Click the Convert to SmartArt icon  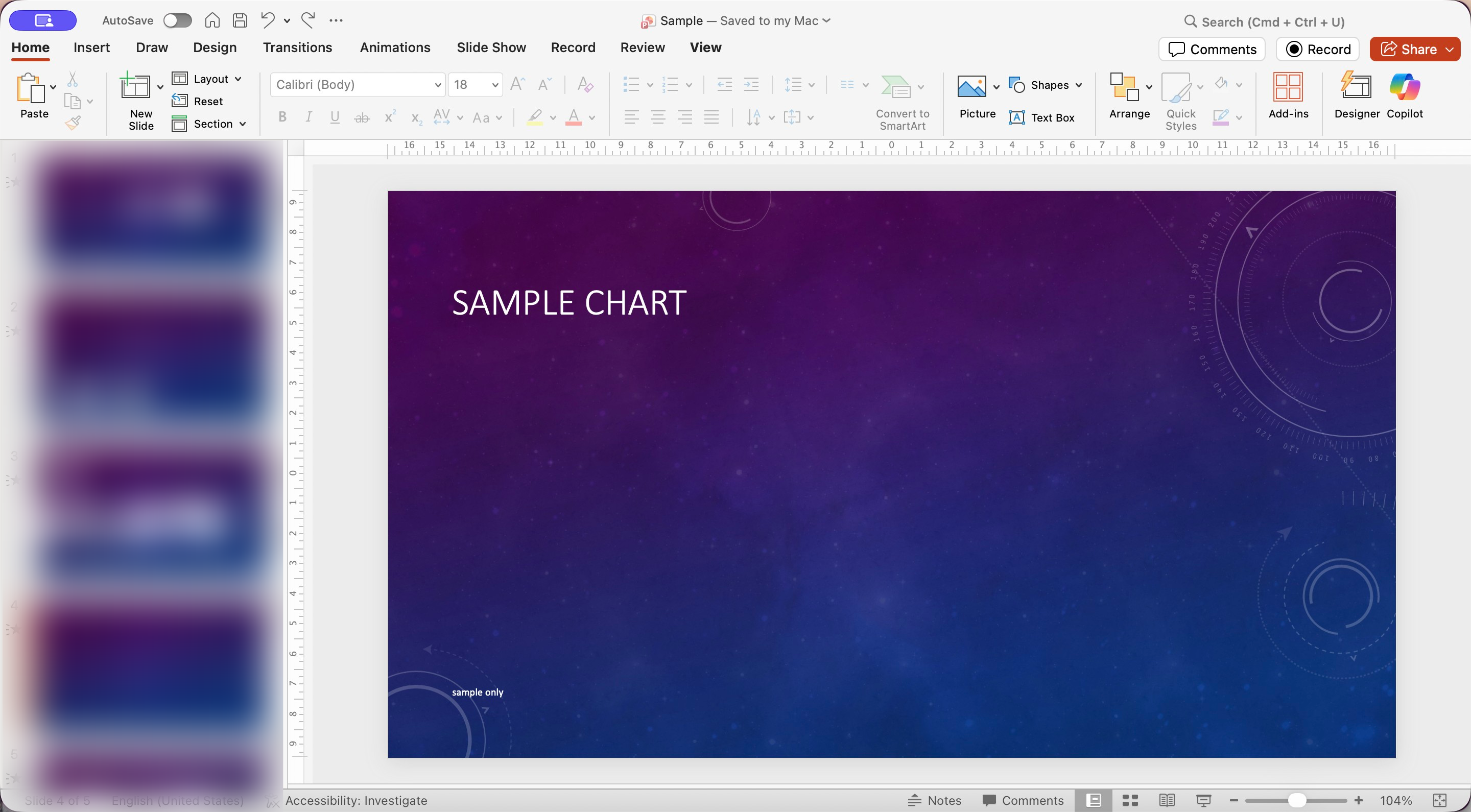pyautogui.click(x=896, y=87)
